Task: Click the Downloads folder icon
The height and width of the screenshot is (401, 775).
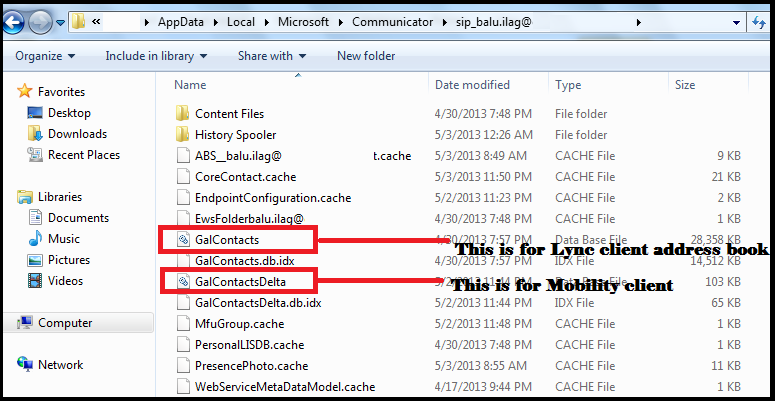Action: pyautogui.click(x=35, y=134)
